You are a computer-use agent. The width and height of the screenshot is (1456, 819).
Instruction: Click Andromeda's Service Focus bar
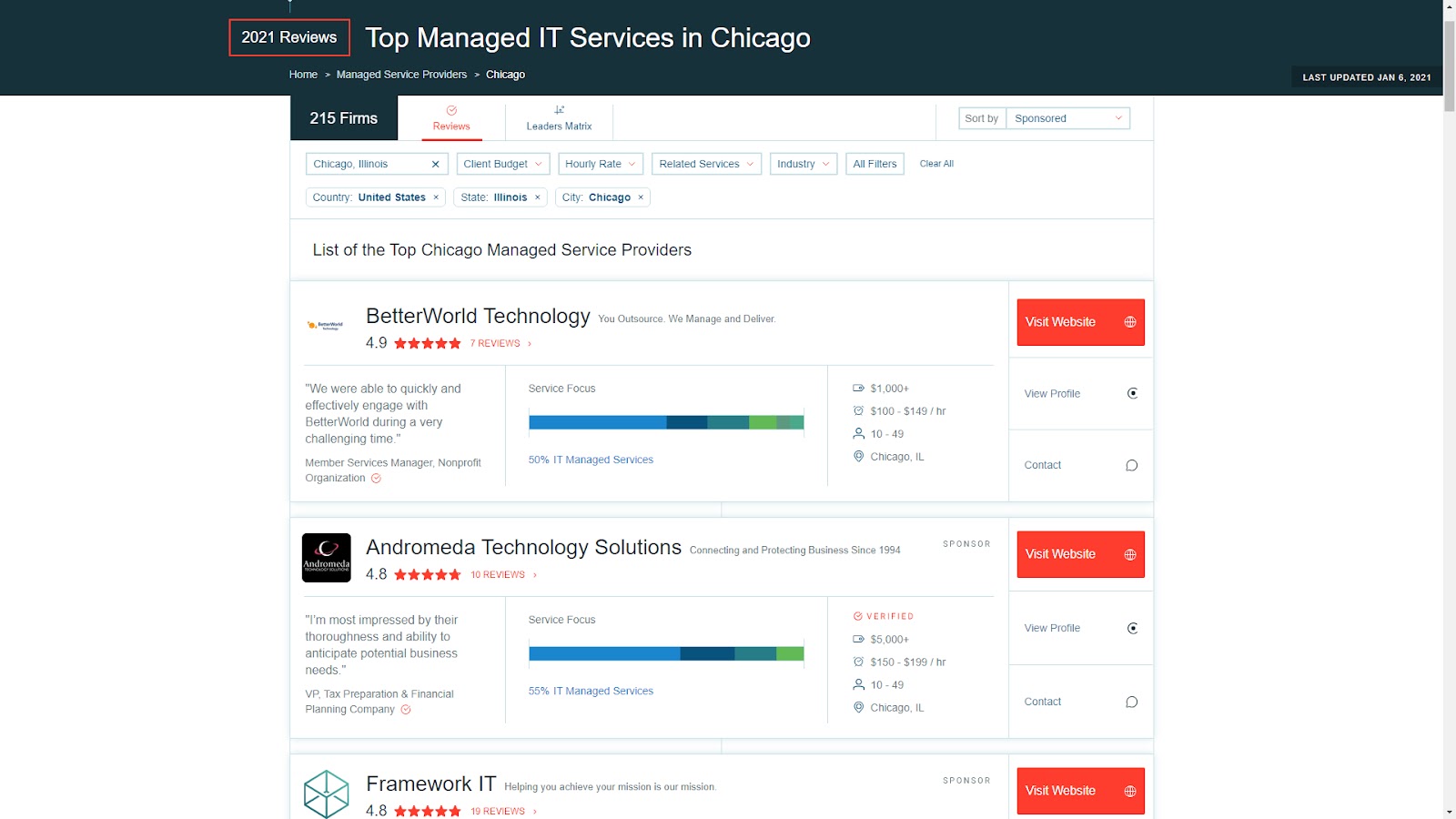click(666, 653)
